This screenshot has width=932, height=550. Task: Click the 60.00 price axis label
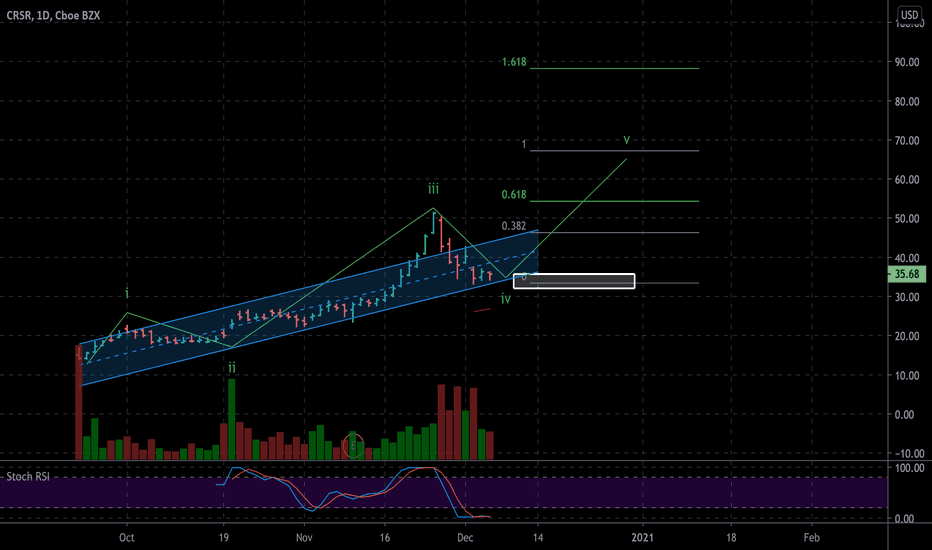pos(907,180)
